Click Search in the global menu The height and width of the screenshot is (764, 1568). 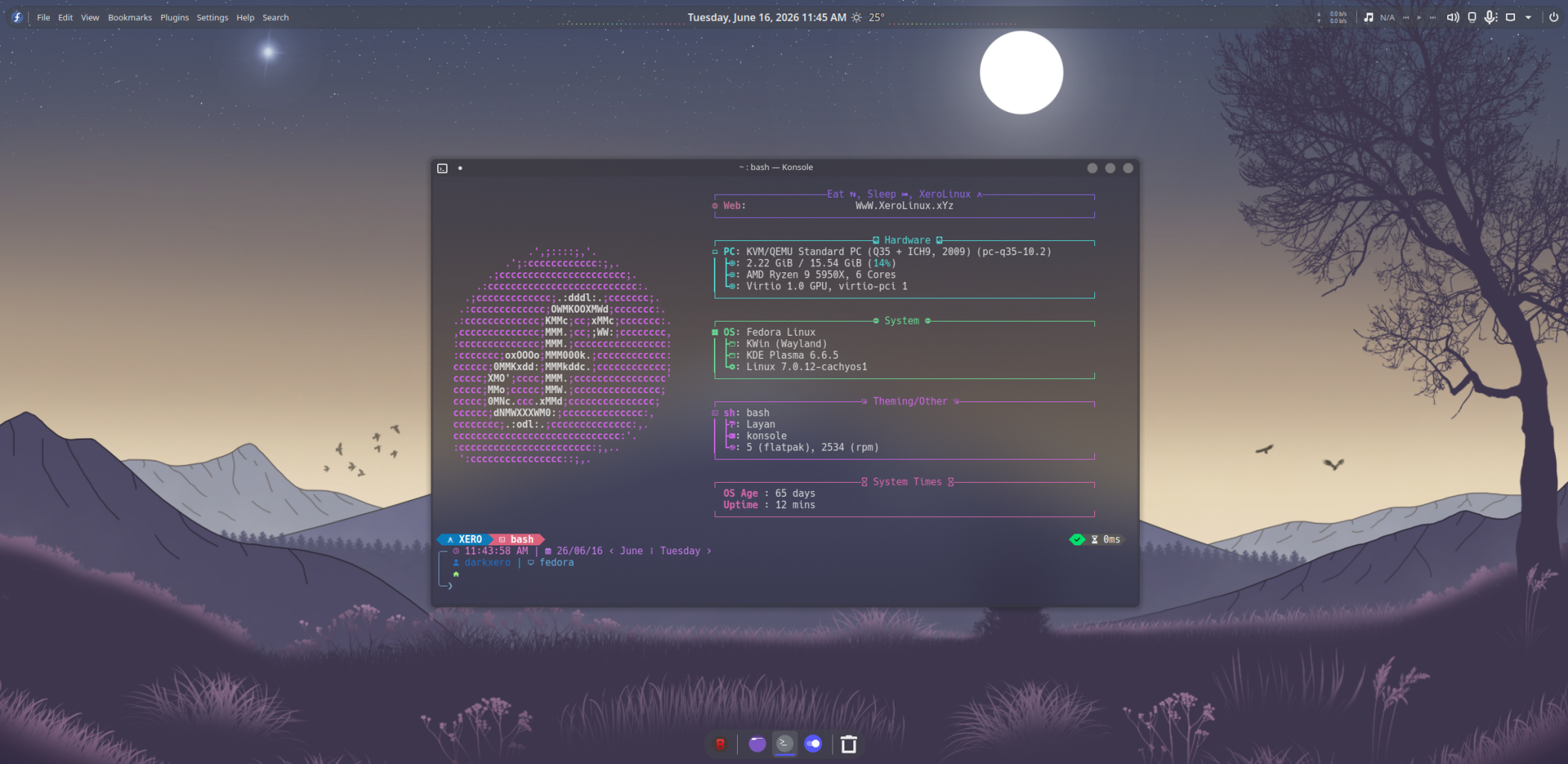tap(275, 17)
